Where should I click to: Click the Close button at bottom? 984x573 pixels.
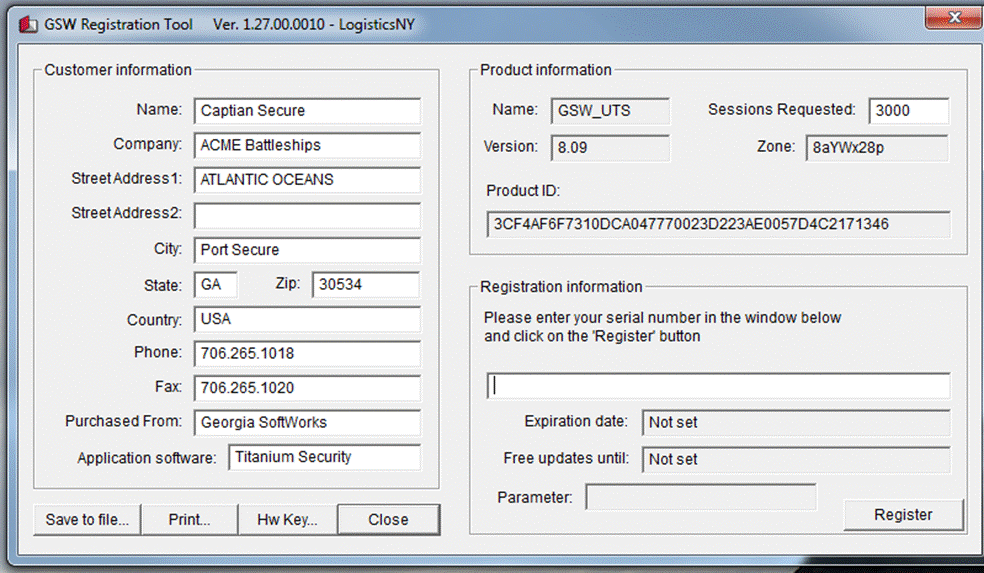[x=388, y=520]
